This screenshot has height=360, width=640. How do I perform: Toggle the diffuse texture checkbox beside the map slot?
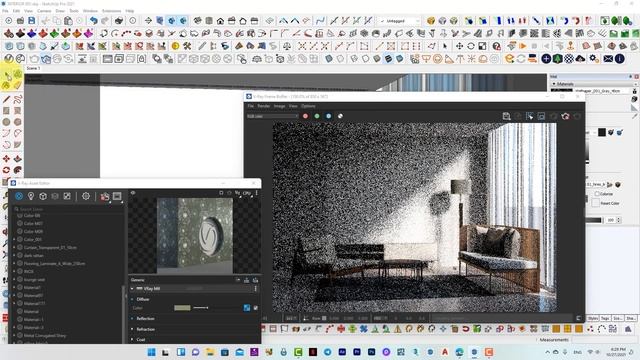click(x=256, y=308)
